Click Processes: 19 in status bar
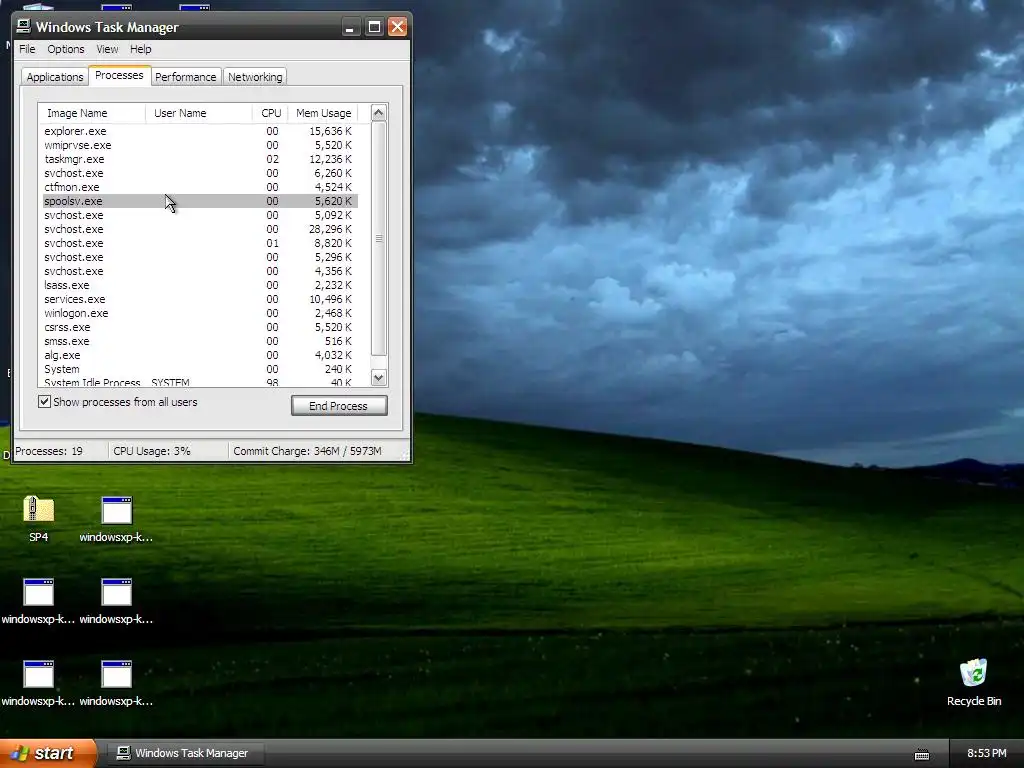1024x768 pixels. [x=49, y=451]
